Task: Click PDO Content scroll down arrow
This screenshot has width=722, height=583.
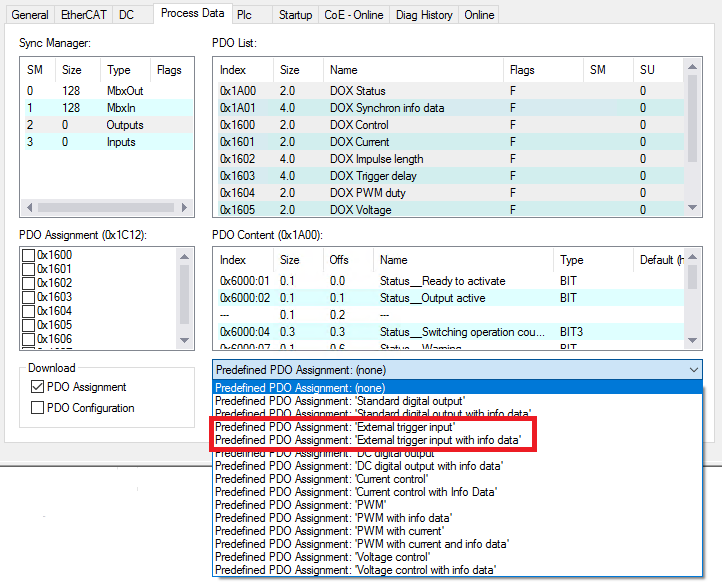Action: tap(692, 340)
